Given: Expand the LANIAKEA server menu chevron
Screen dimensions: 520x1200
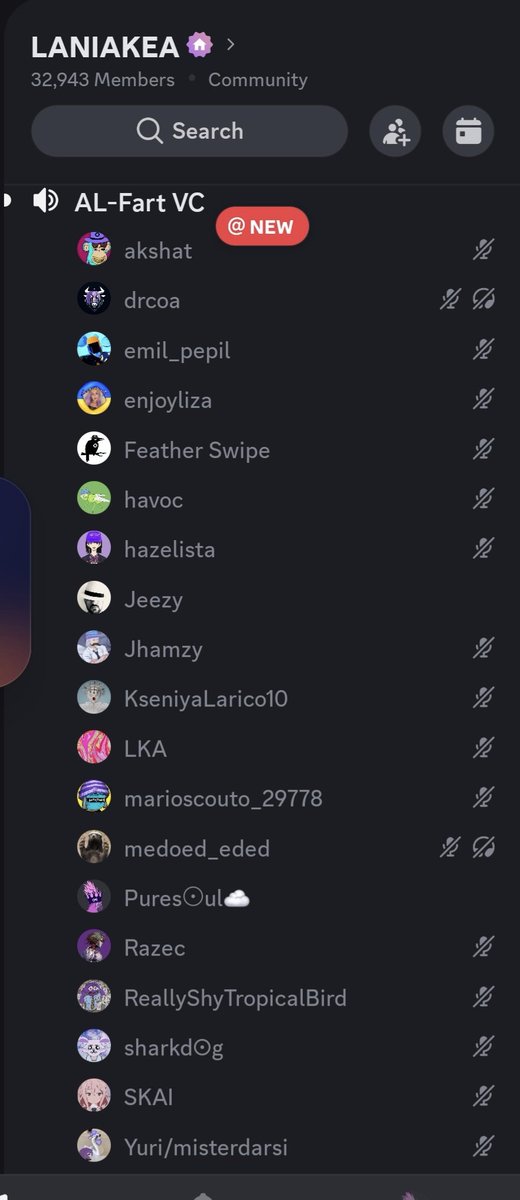Looking at the screenshot, I should (231, 44).
